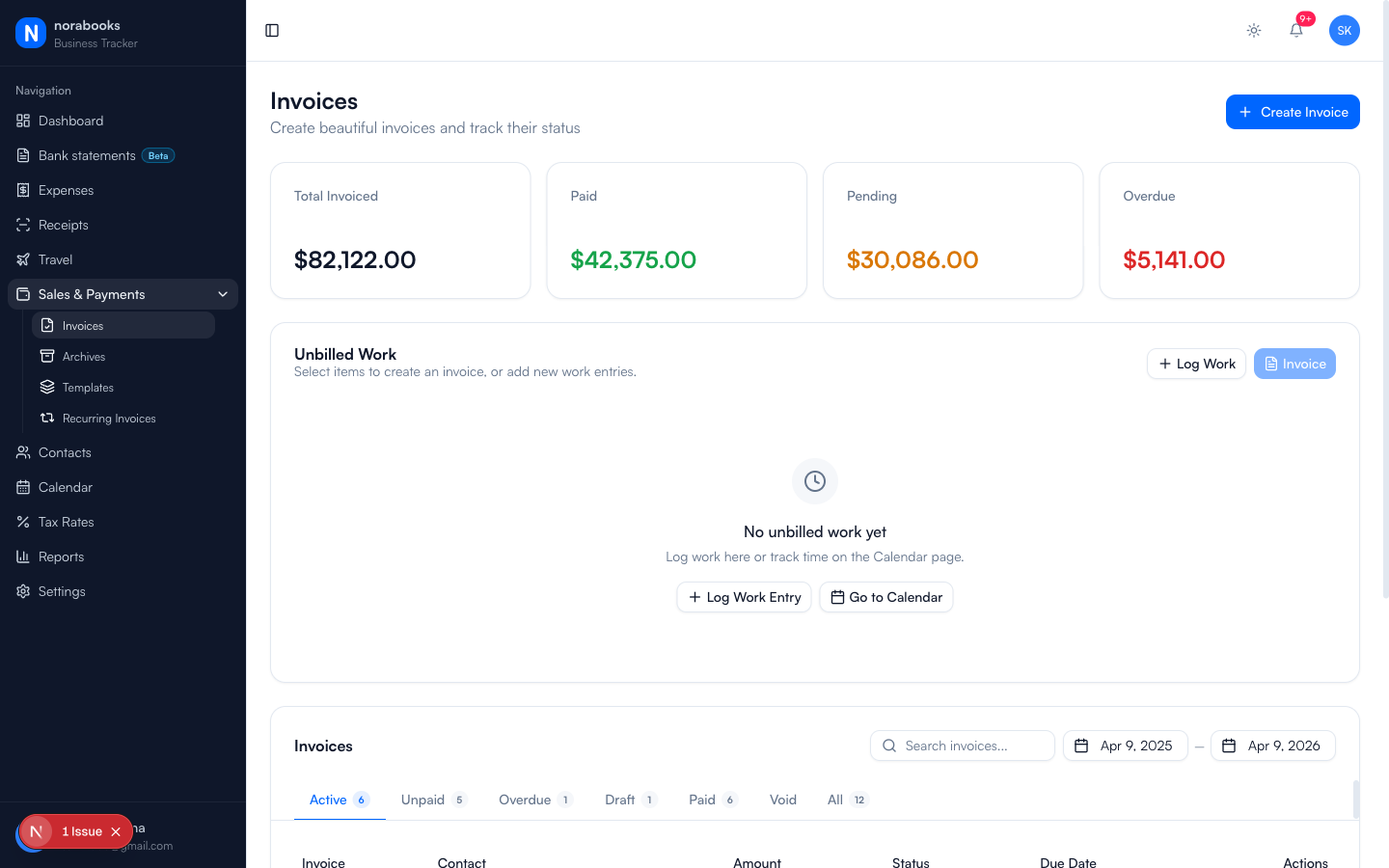Viewport: 1389px width, 868px height.
Task: Toggle light/dark mode with the sun icon
Action: coord(1253,30)
